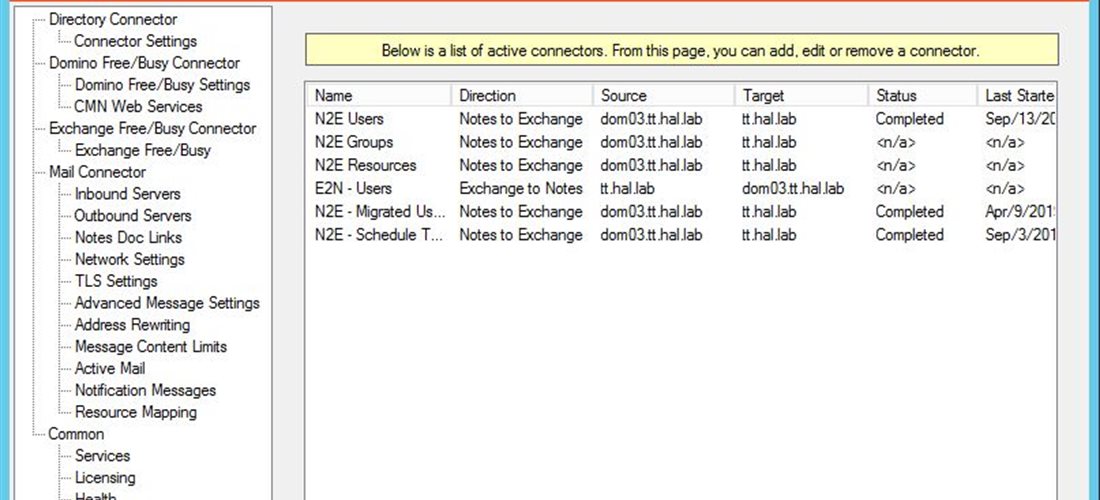Open Inbound Servers under Mail Connector

point(127,194)
